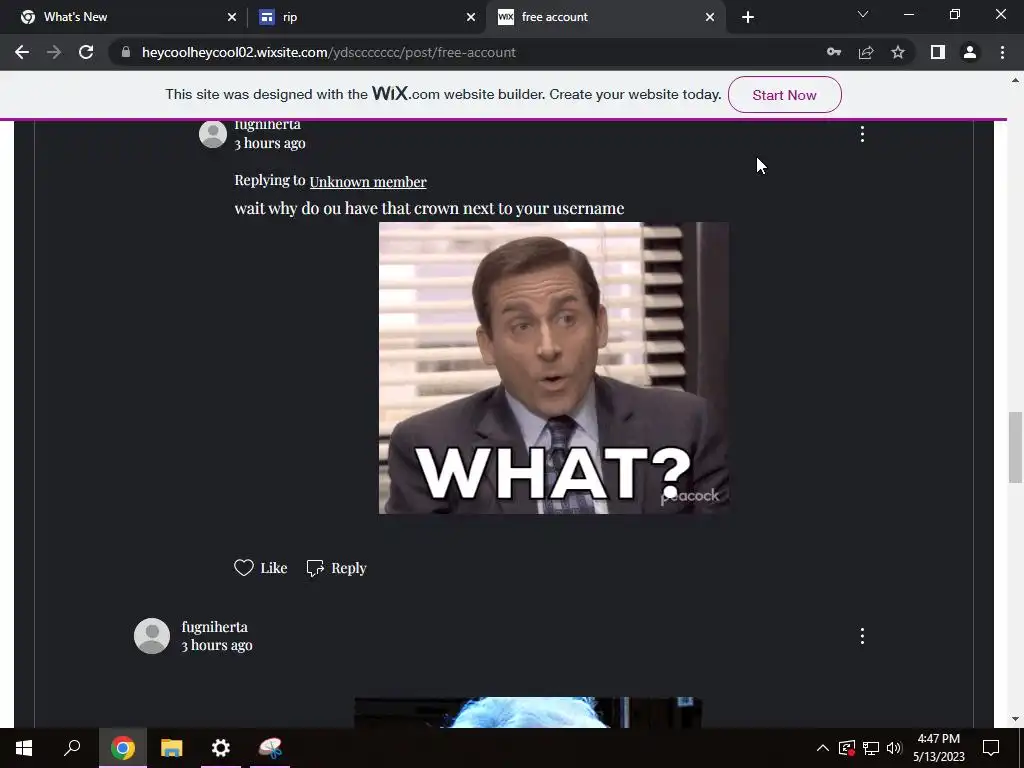Viewport: 1024px width, 768px height.
Task: Expand the tab search chevron
Action: 863,14
